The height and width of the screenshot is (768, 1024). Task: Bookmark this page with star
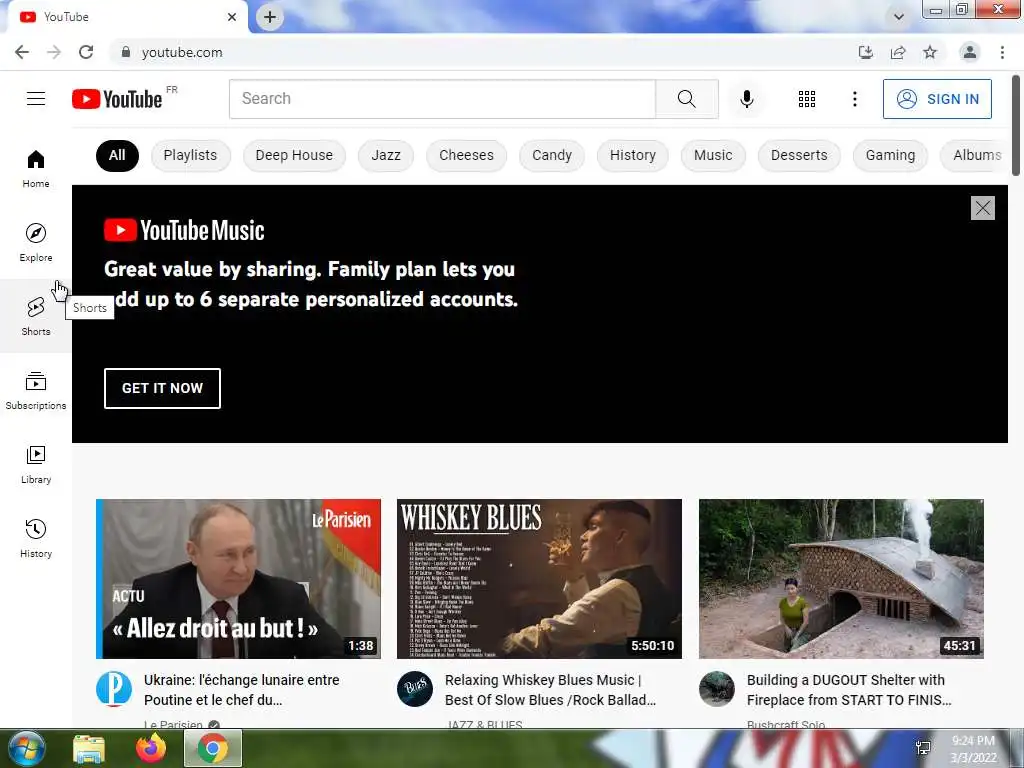[930, 52]
